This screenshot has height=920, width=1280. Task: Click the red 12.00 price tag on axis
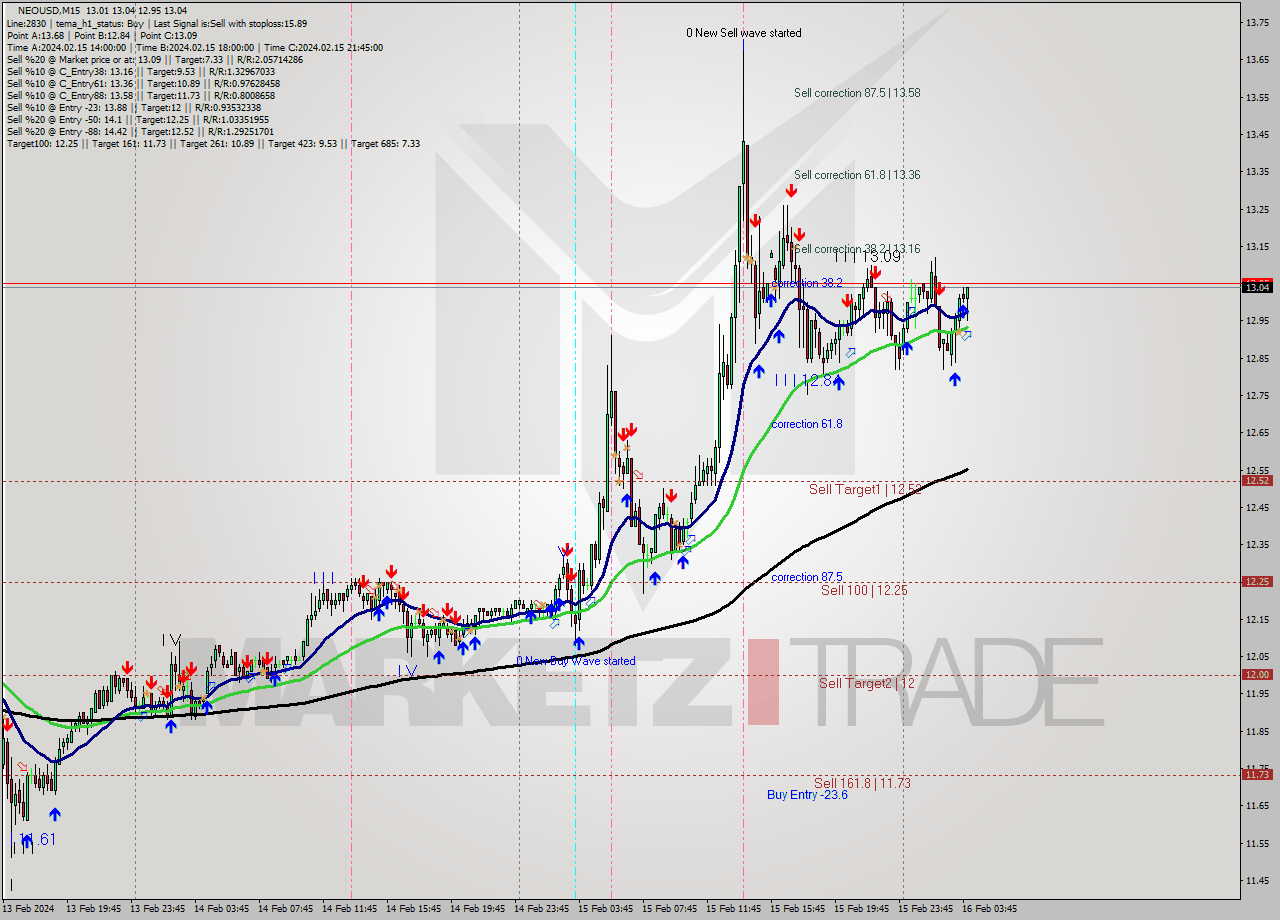pyautogui.click(x=1256, y=675)
